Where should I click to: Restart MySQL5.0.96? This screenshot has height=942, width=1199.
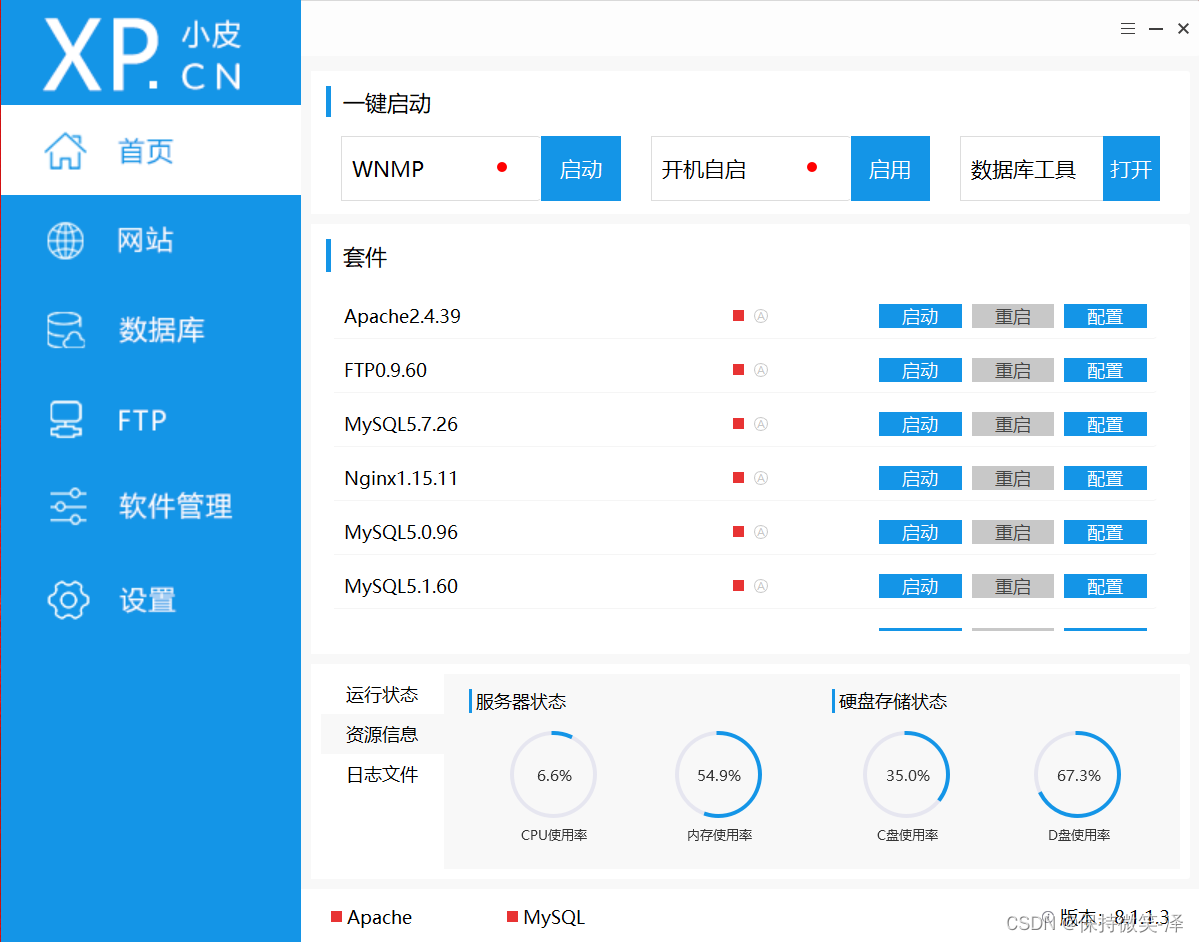[x=1012, y=532]
